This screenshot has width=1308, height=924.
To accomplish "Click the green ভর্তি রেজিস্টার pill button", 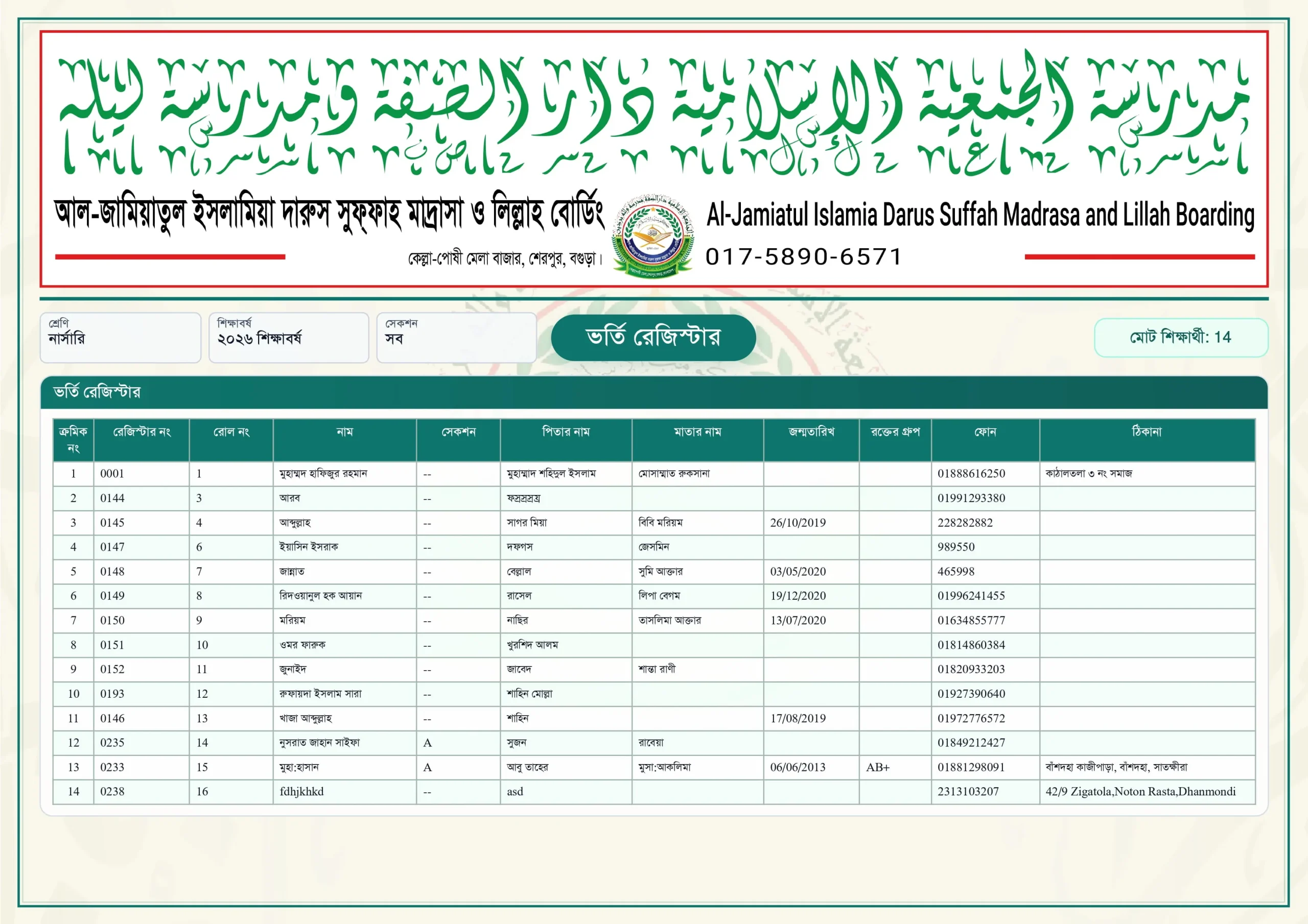I will [653, 337].
